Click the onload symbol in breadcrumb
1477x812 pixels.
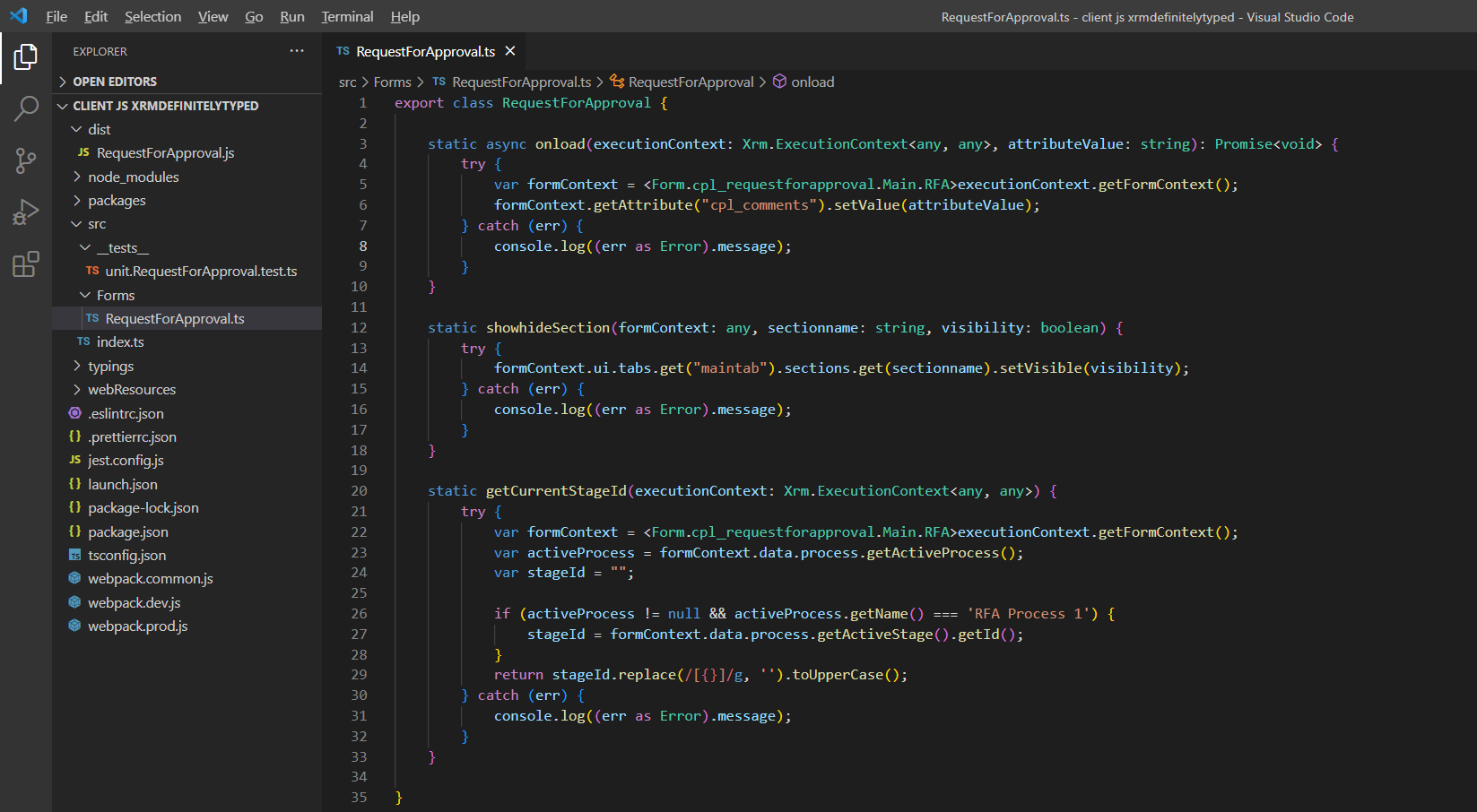(x=812, y=82)
